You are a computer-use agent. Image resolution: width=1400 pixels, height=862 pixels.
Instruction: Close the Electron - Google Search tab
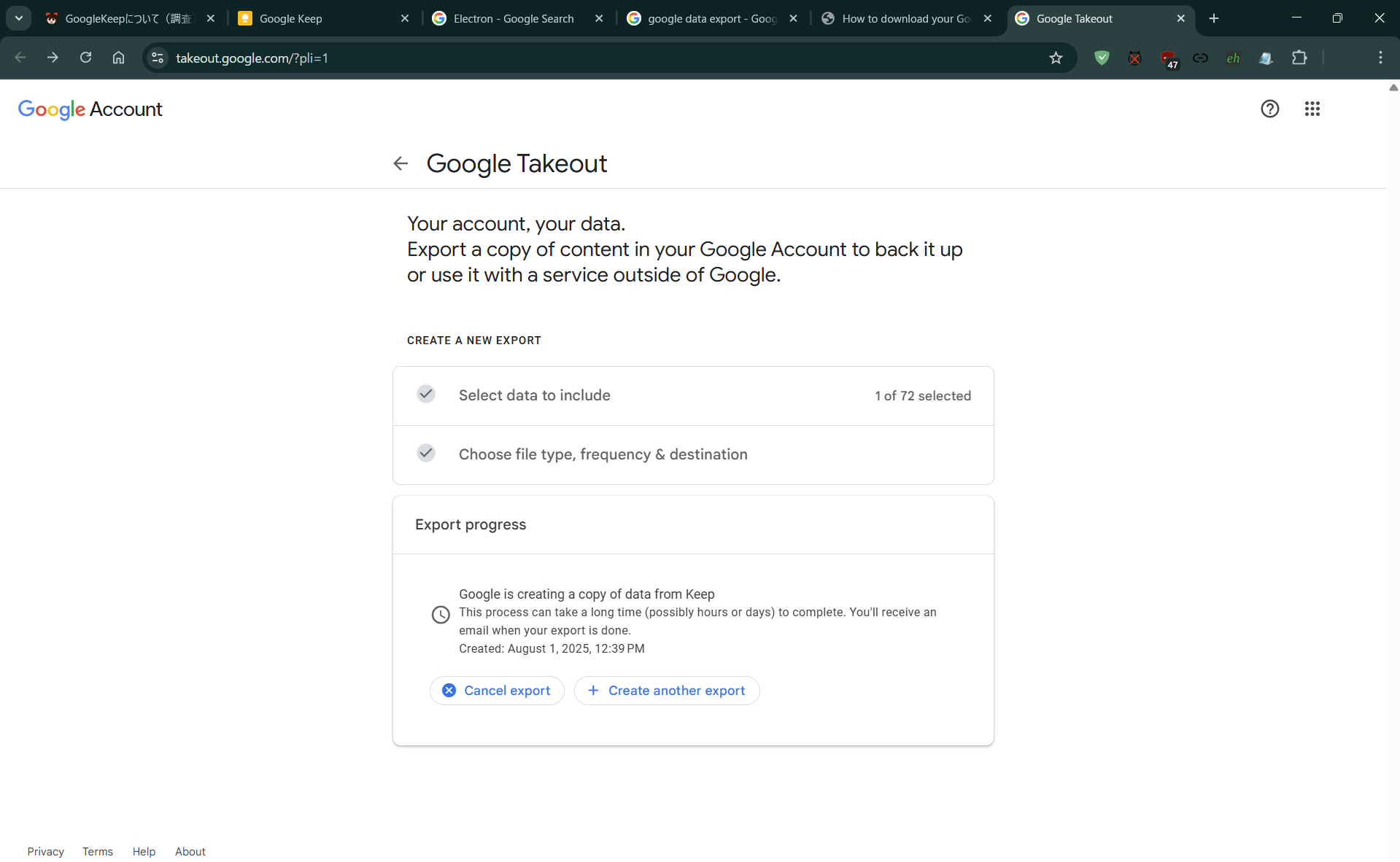coord(599,18)
